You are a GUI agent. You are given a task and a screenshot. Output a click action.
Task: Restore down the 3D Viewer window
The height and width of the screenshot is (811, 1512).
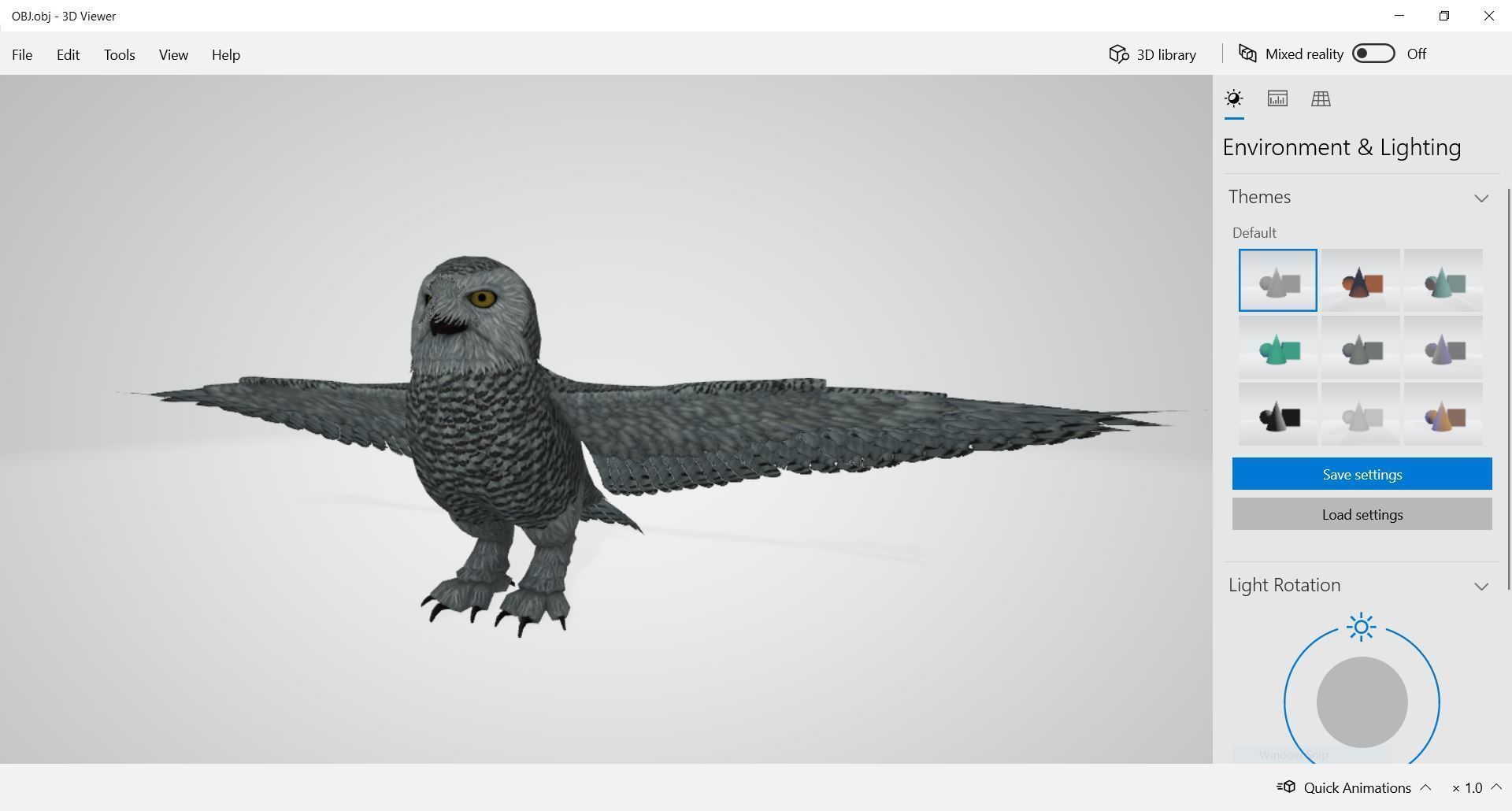pyautogui.click(x=1443, y=16)
